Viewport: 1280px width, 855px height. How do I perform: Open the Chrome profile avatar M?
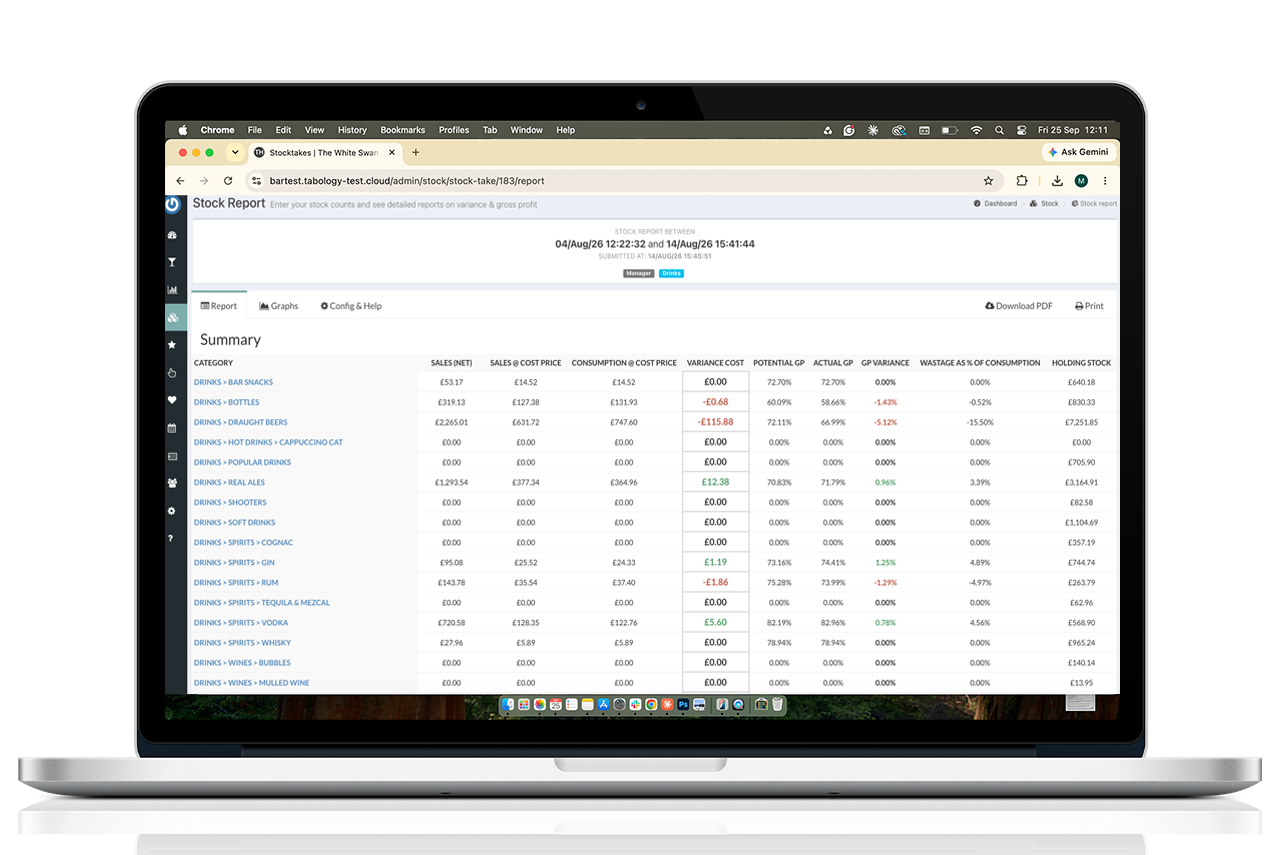[1081, 181]
